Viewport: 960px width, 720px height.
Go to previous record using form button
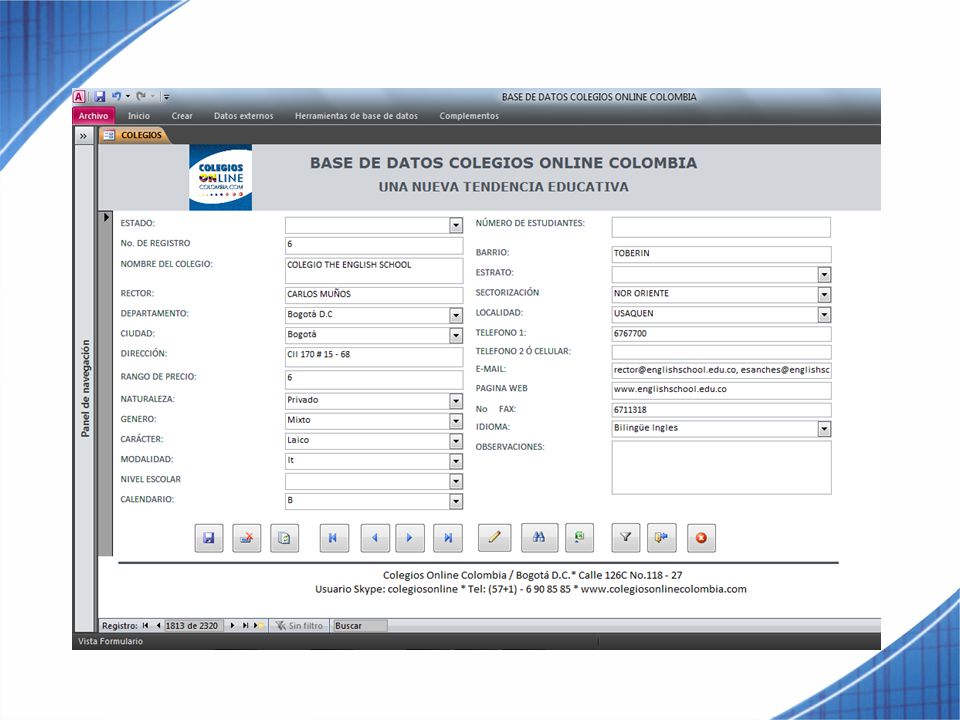(x=375, y=538)
